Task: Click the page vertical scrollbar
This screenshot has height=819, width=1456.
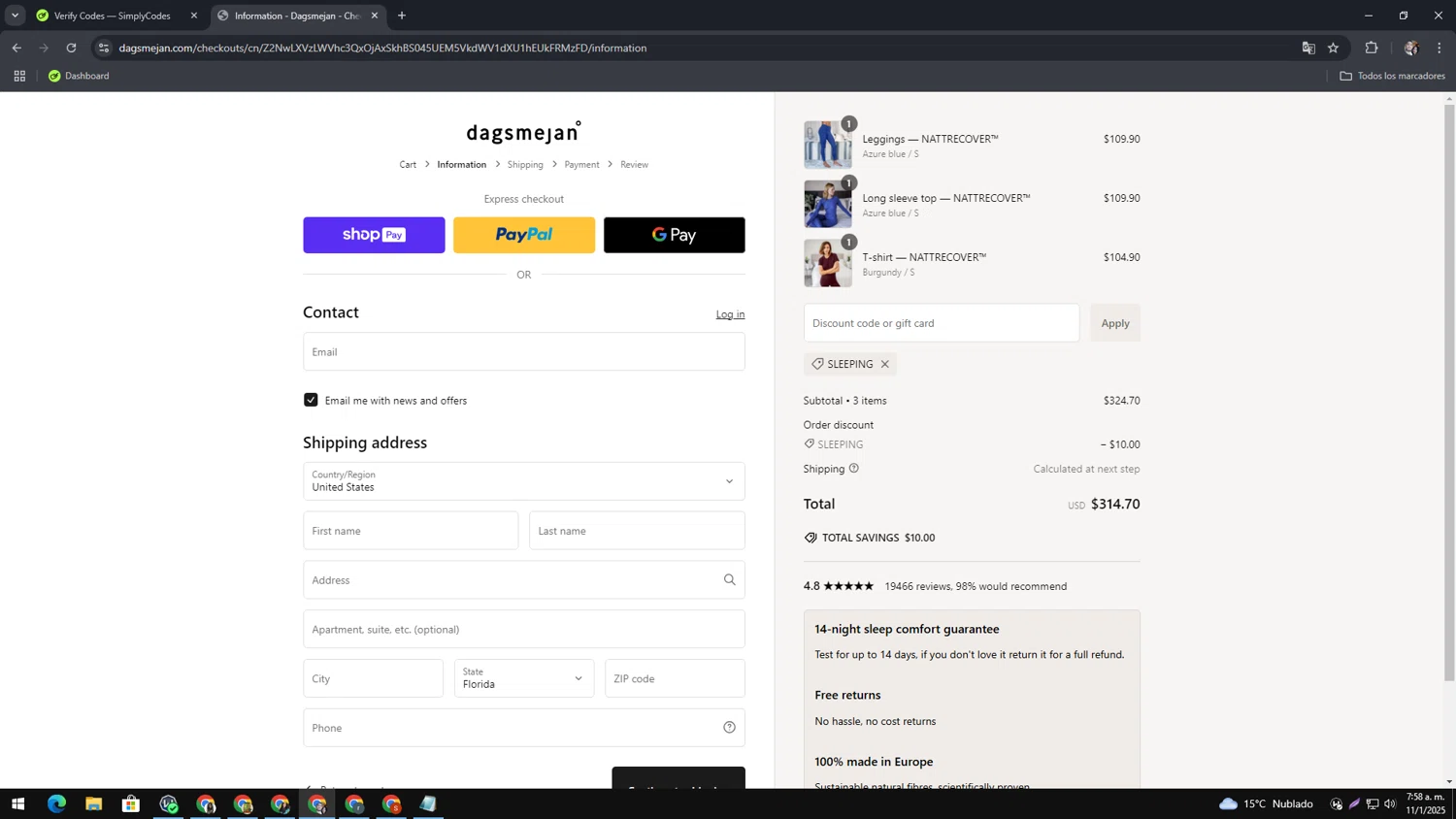Action: click(x=1449, y=393)
